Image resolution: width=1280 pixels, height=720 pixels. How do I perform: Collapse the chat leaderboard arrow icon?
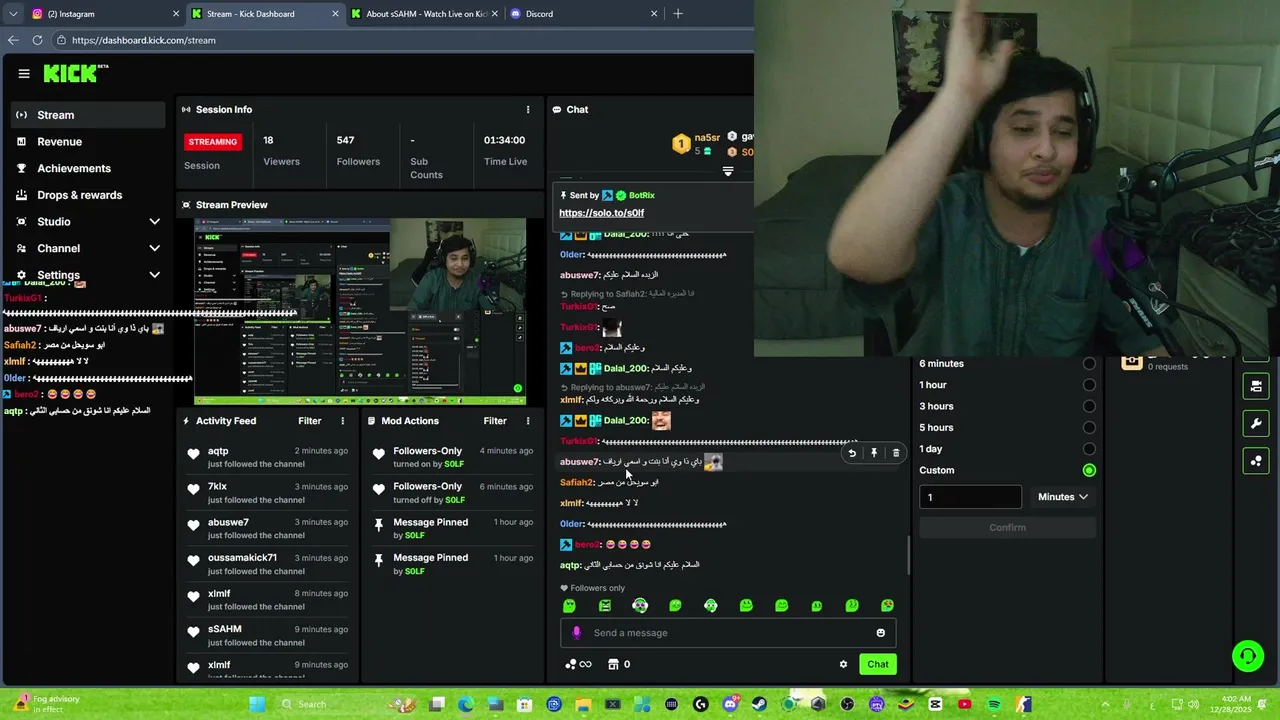(728, 171)
